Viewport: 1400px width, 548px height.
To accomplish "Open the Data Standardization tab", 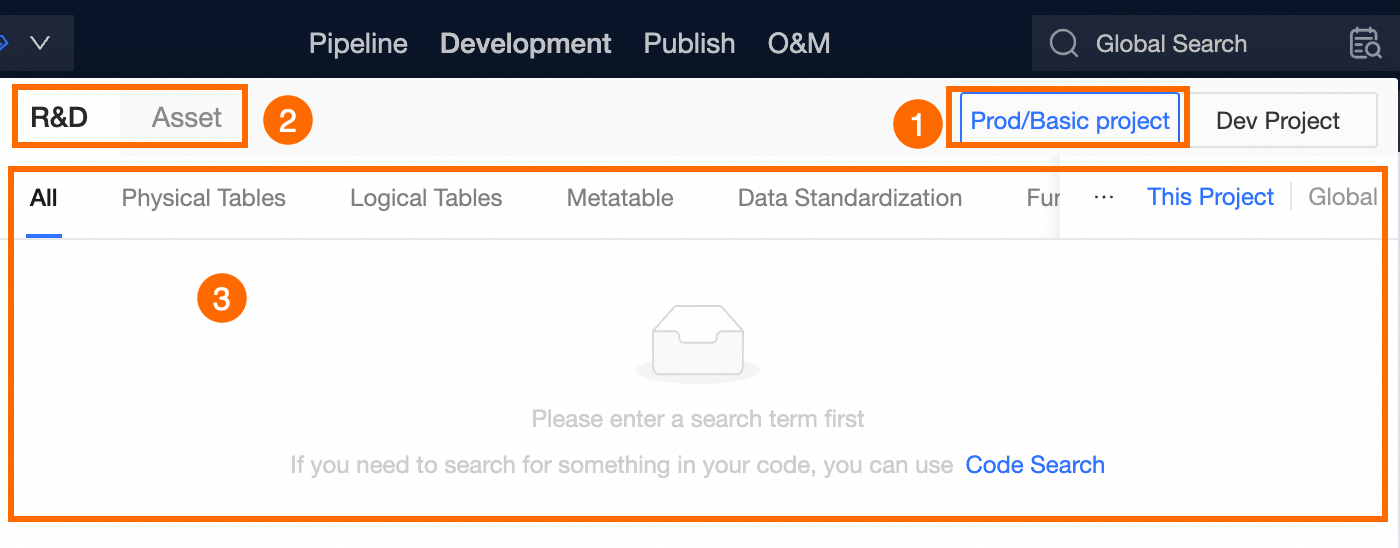I will coord(850,198).
